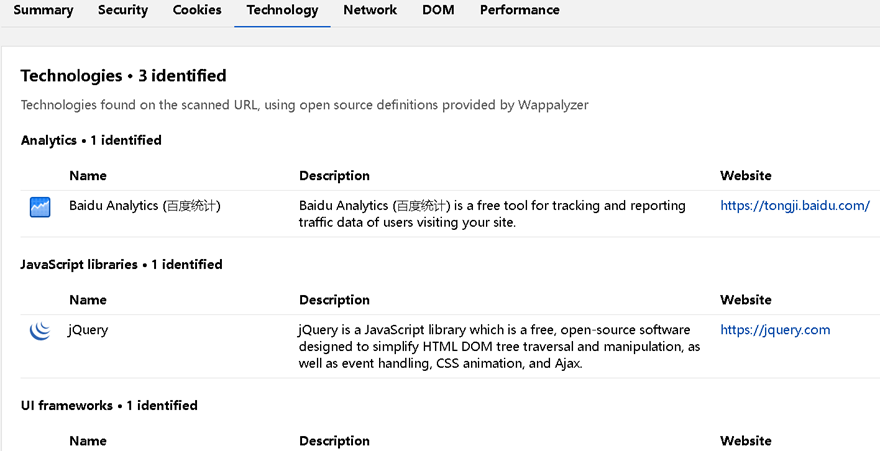Open the DOM tab
The height and width of the screenshot is (451, 880).
(438, 10)
